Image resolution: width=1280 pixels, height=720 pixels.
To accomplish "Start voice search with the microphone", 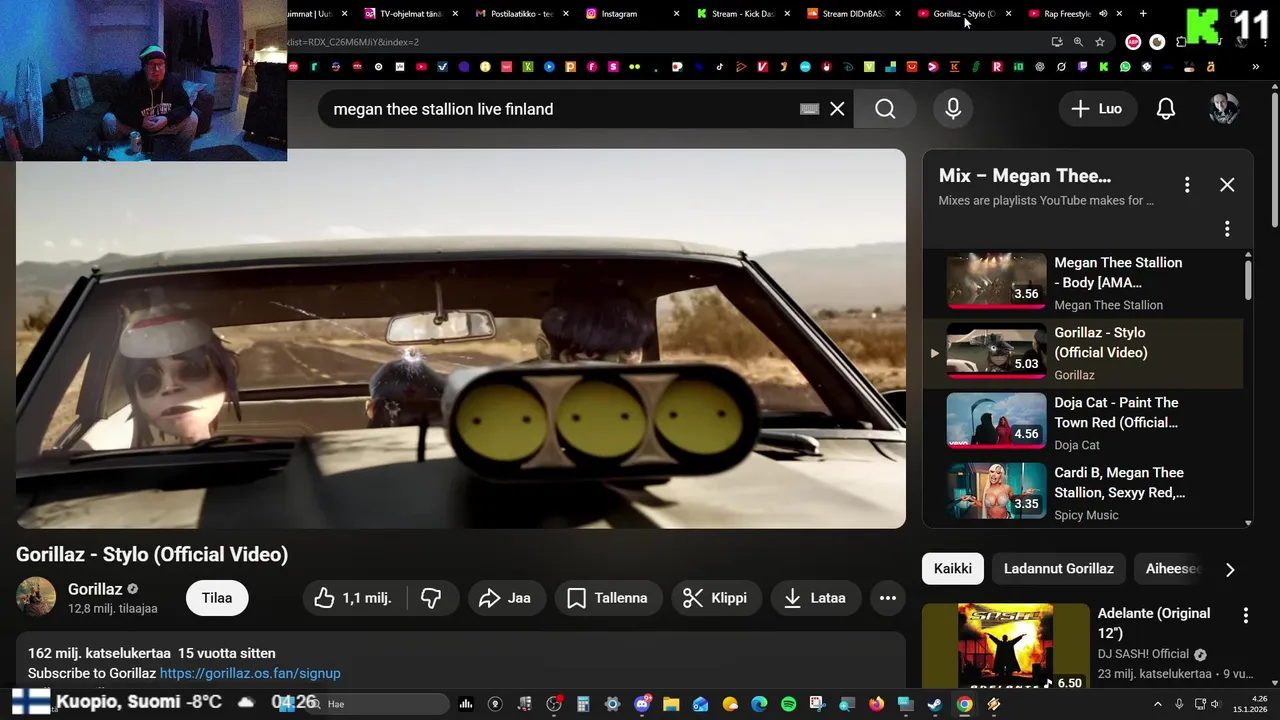I will (x=953, y=109).
